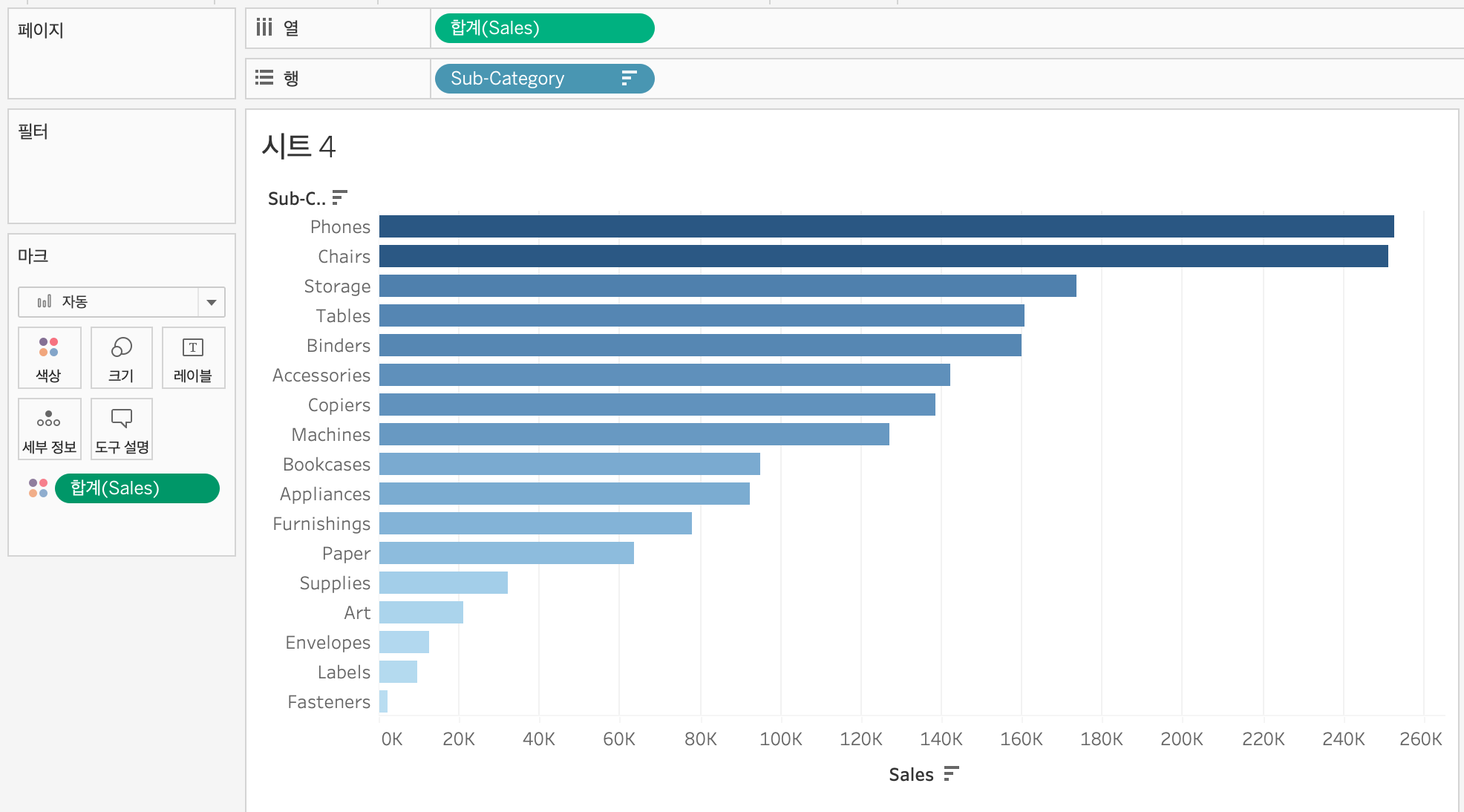Image resolution: width=1464 pixels, height=812 pixels.
Task: Select the Phones bar in chart
Action: (886, 226)
